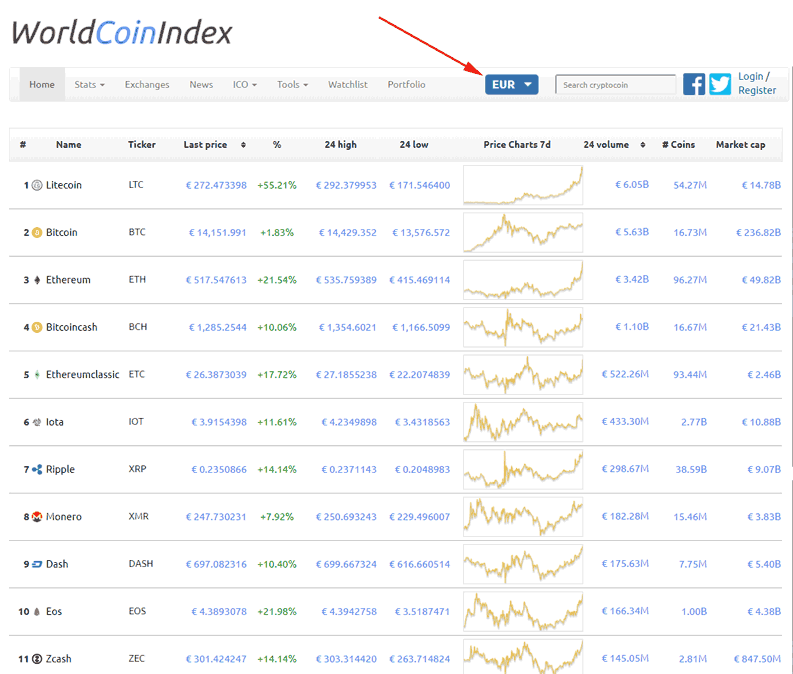Screen dimensions: 793x674
Task: Open the Twitter page icon
Action: [x=720, y=84]
